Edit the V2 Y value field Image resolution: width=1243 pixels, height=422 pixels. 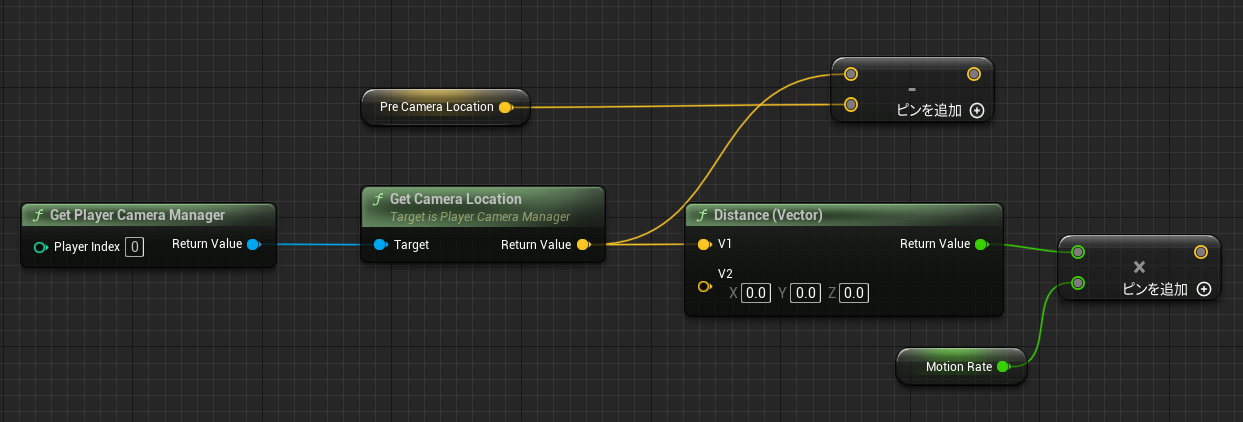coord(805,293)
